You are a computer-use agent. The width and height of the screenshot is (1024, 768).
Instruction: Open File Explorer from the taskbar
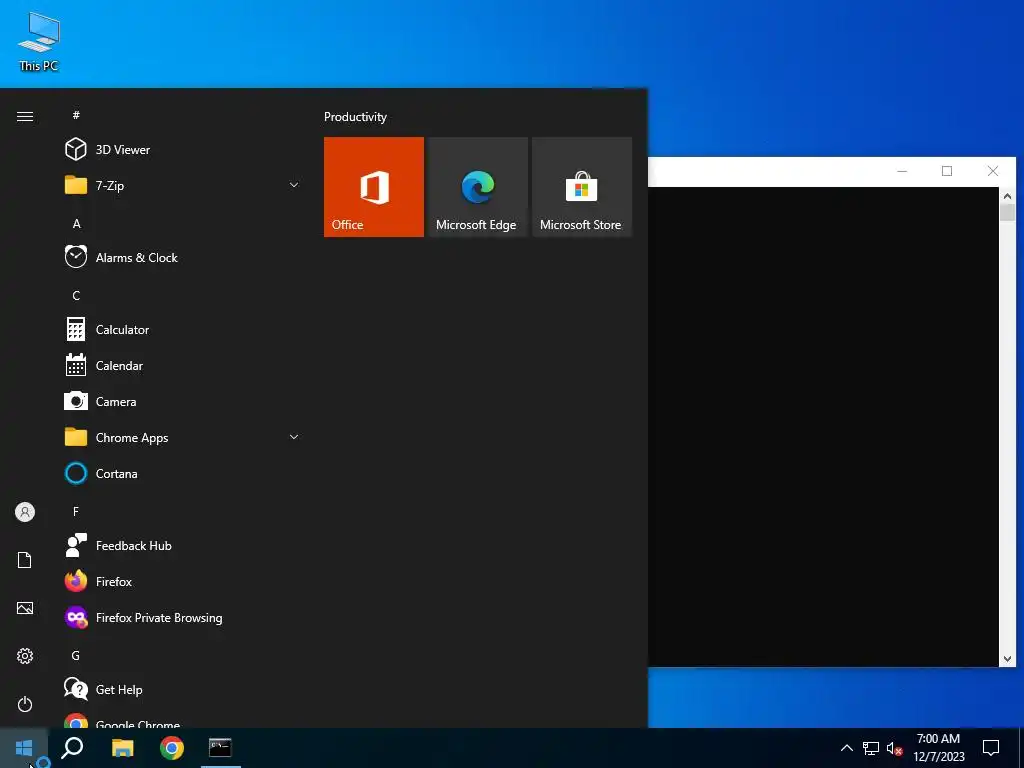123,748
